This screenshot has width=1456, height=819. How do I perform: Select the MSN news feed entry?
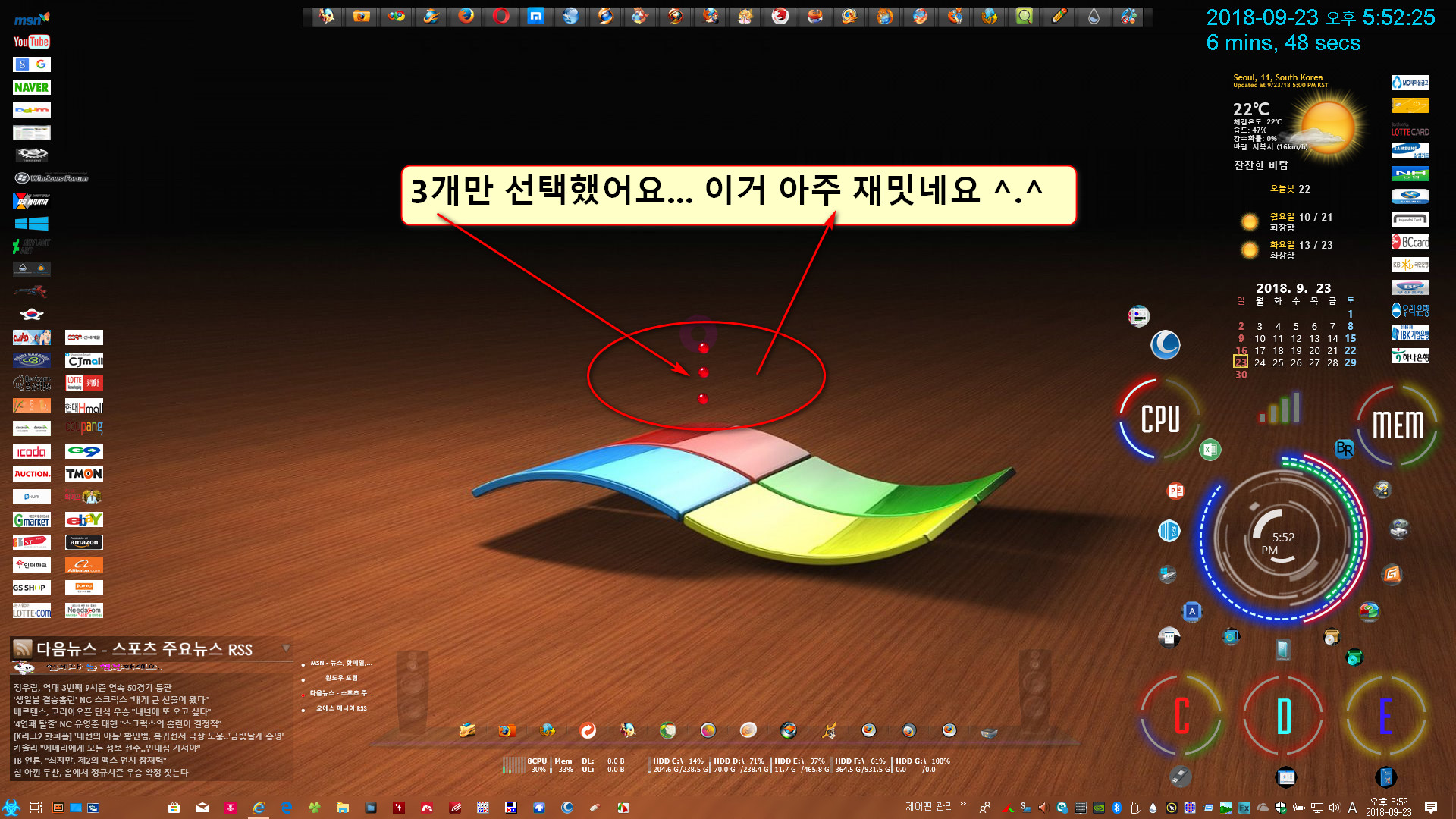(341, 663)
